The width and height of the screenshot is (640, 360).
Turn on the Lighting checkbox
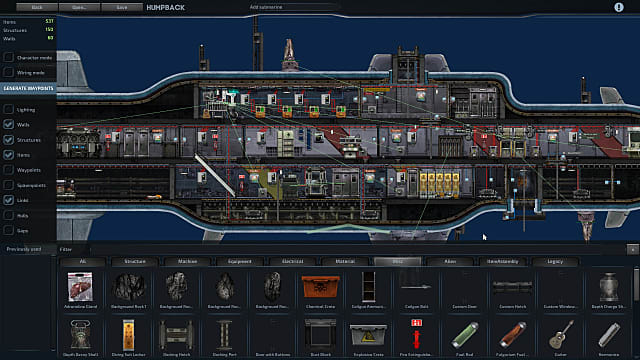click(x=8, y=109)
